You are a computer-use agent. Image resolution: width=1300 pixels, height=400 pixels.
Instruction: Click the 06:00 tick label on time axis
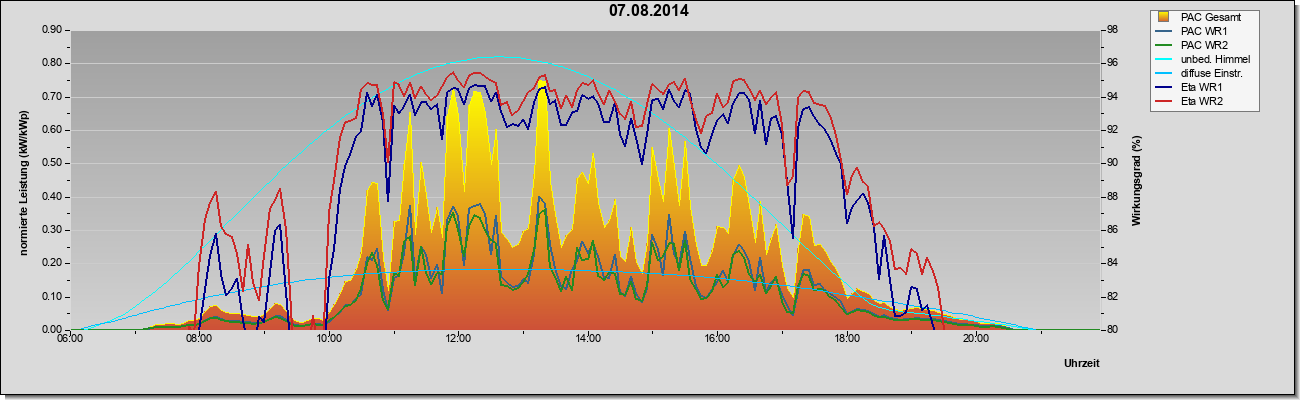(70, 341)
